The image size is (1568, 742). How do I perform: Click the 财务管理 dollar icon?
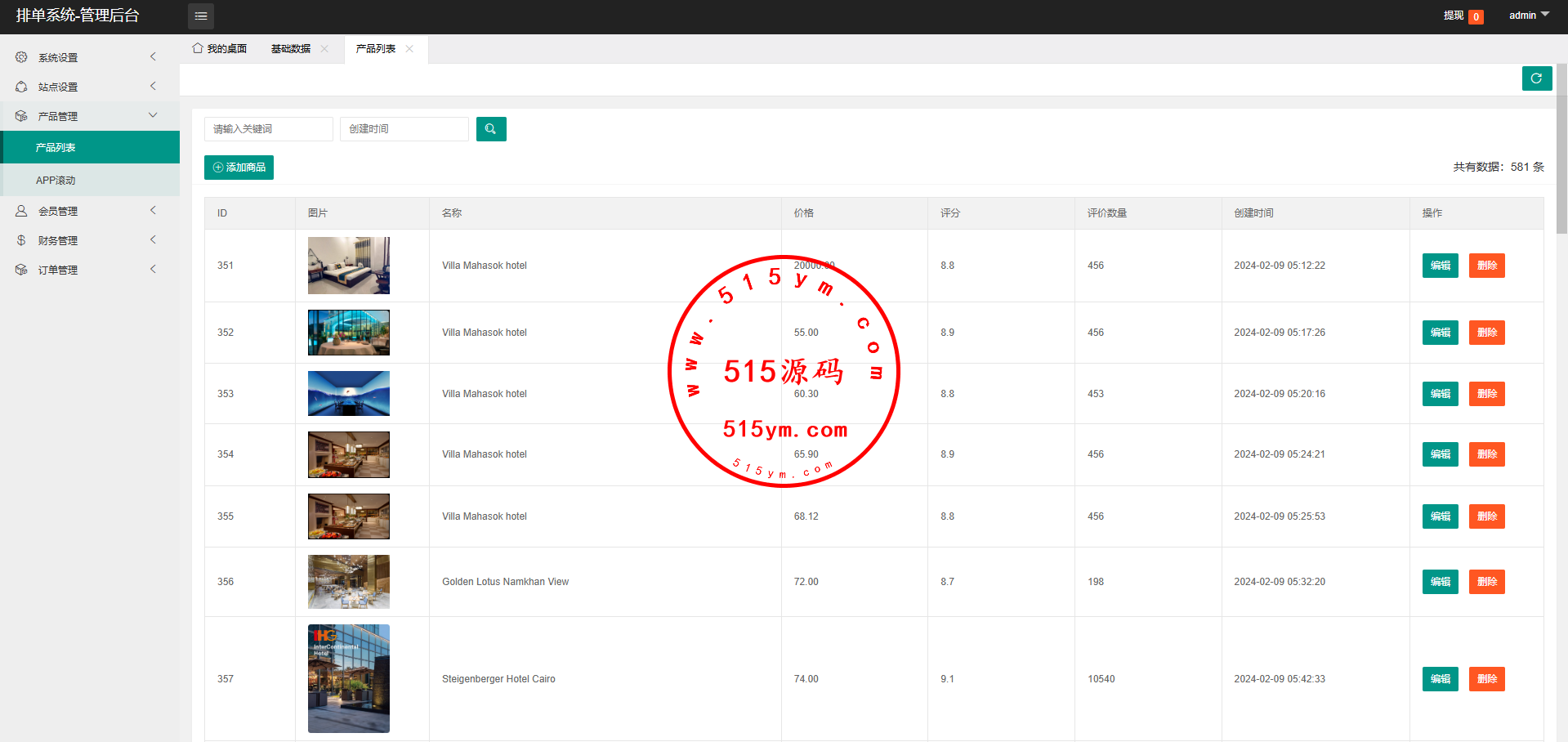[x=21, y=240]
